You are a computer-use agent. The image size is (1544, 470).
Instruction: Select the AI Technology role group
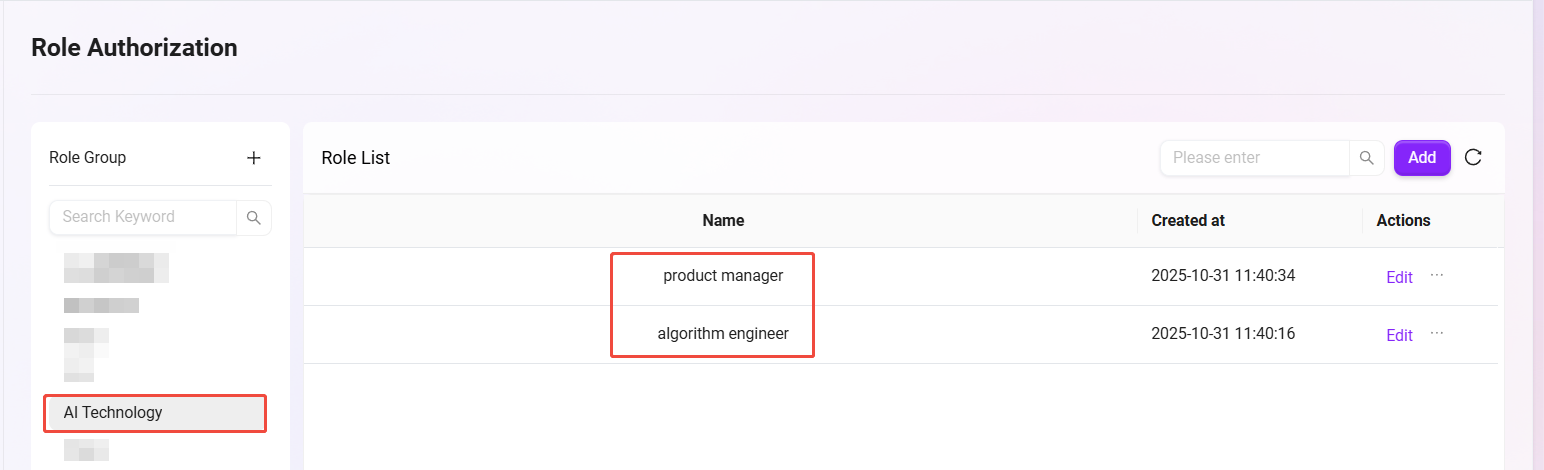coord(113,412)
